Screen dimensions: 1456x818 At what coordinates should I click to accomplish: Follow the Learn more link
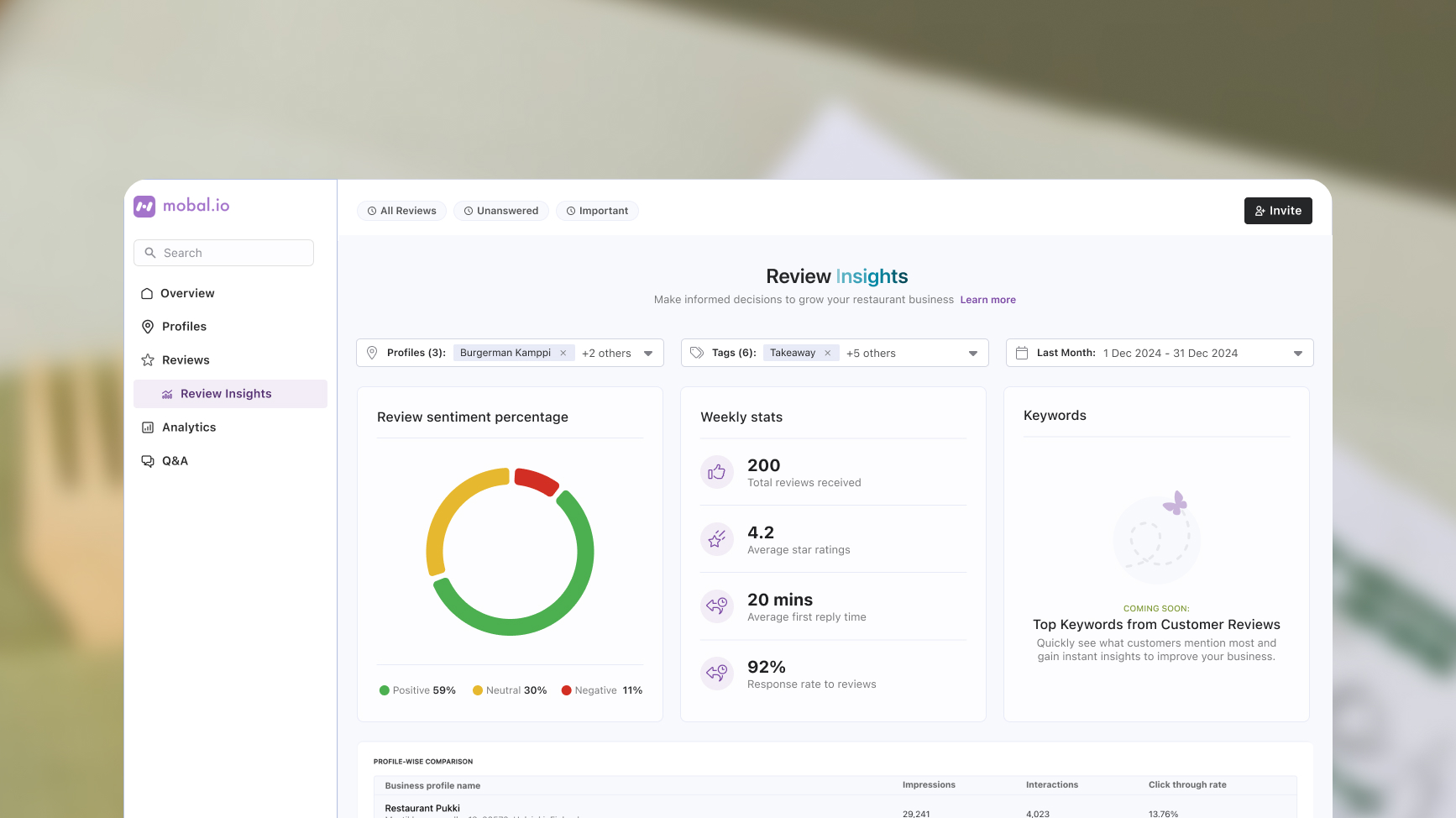987,300
